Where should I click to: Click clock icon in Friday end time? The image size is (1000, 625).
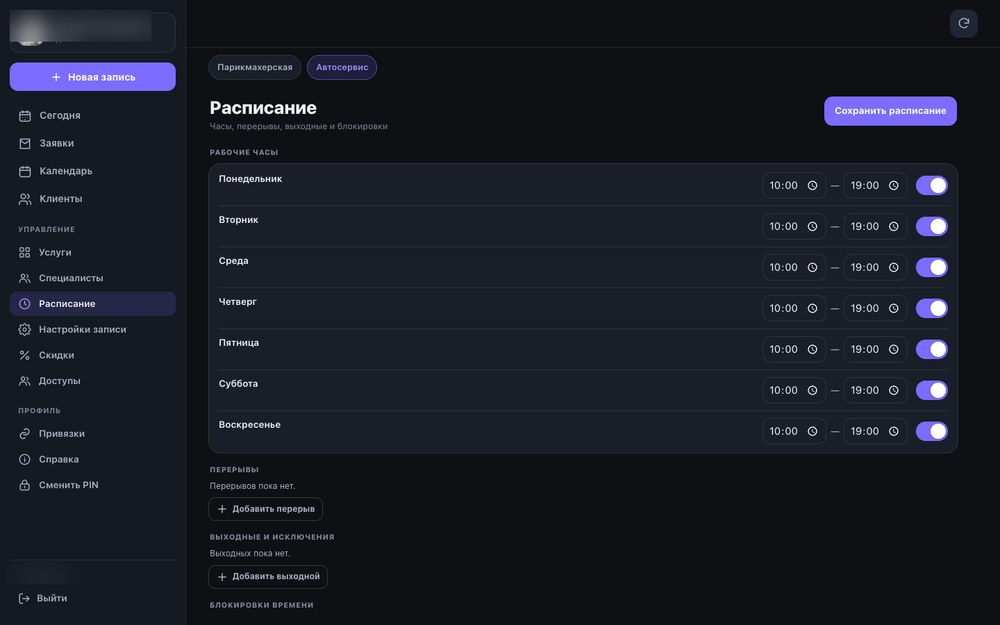[x=893, y=349]
